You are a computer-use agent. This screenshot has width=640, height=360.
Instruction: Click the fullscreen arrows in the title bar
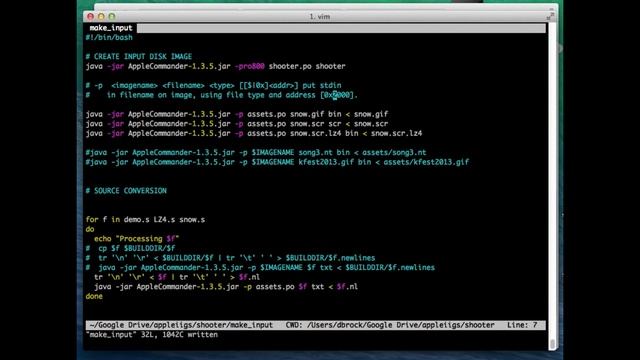551,16
